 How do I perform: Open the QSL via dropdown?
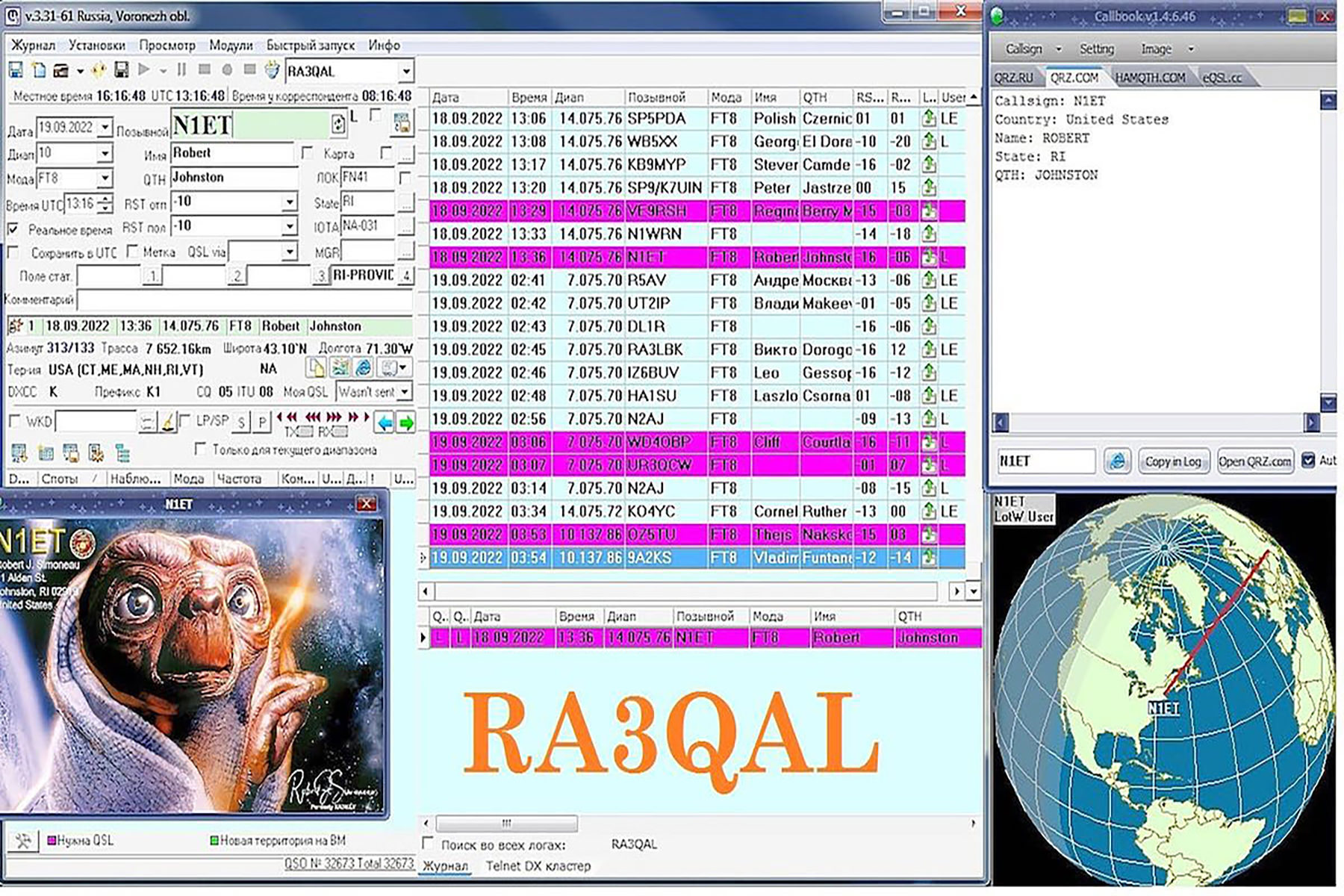[x=290, y=252]
